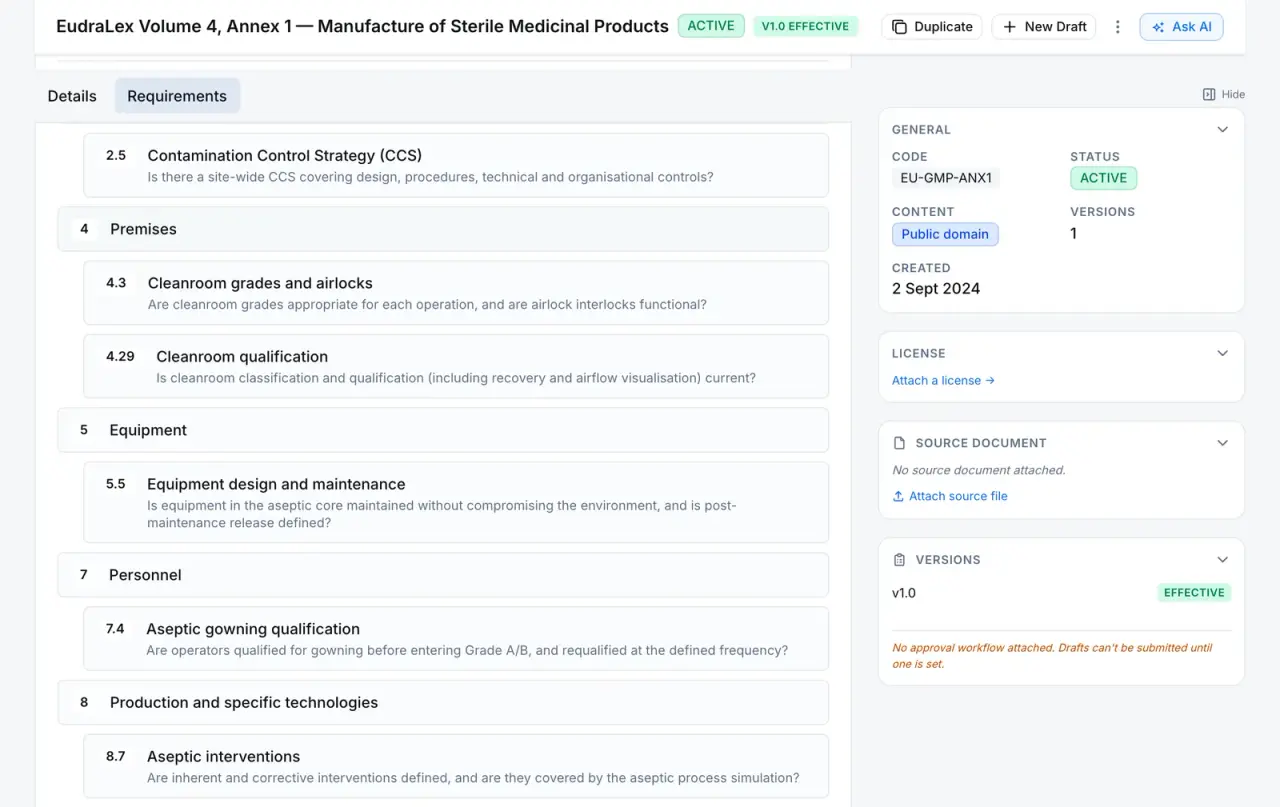Click the sparkle icon on Ask AI
Image resolution: width=1280 pixels, height=807 pixels.
click(x=1158, y=27)
